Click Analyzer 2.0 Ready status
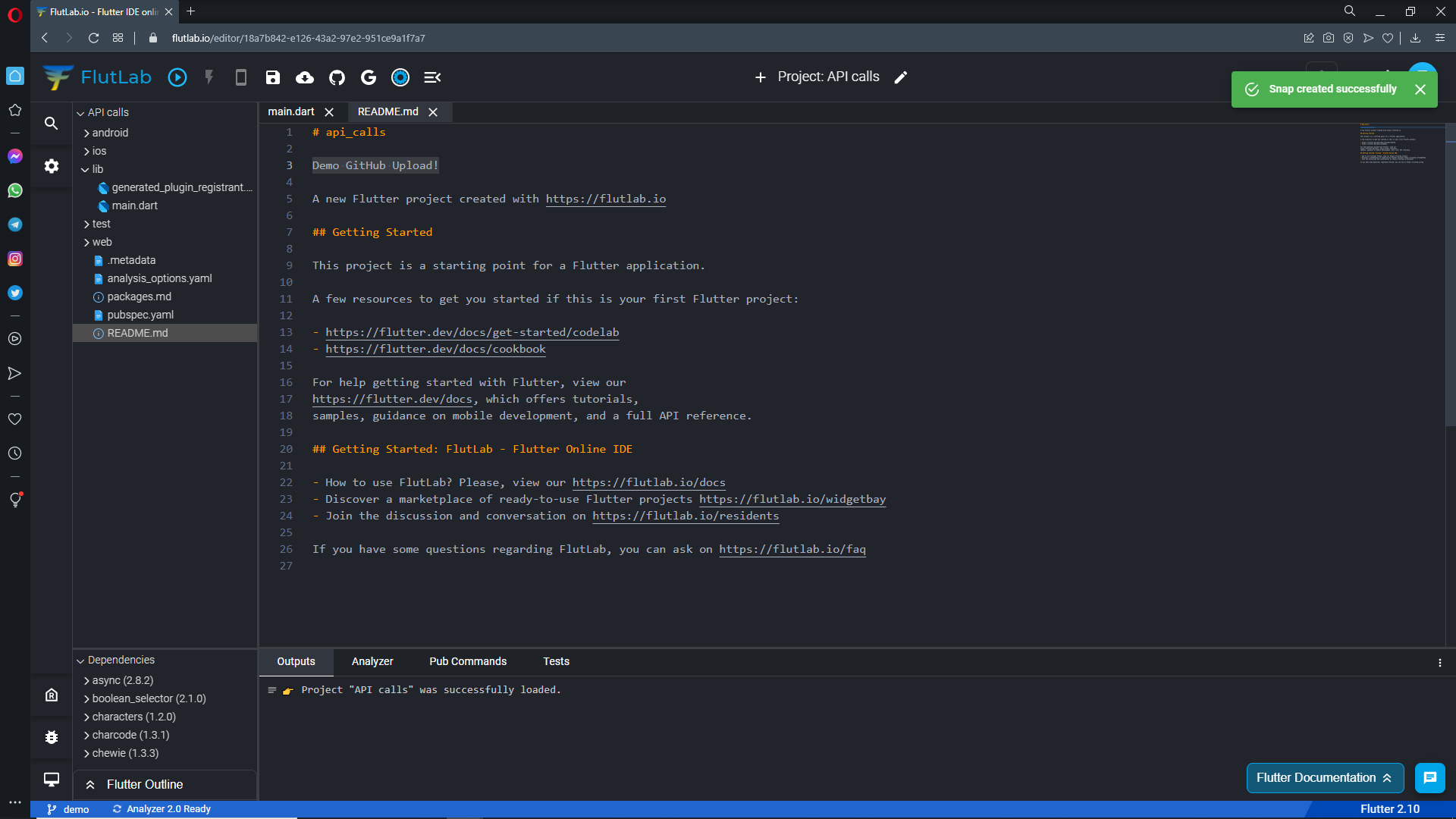 click(x=162, y=809)
